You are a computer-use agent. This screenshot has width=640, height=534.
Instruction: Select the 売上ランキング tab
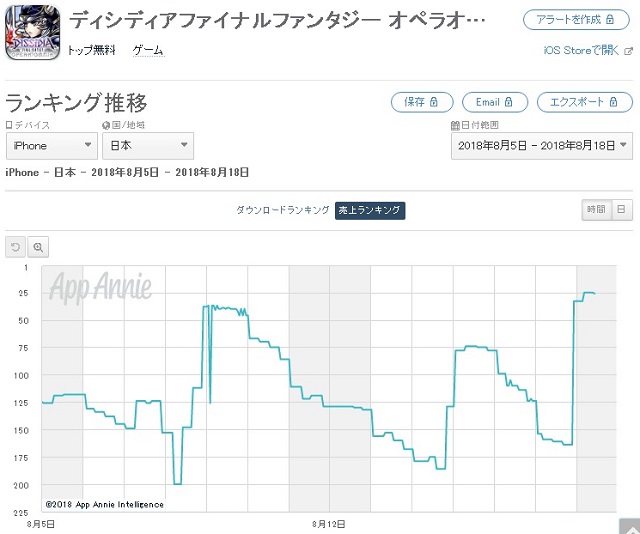pos(370,210)
